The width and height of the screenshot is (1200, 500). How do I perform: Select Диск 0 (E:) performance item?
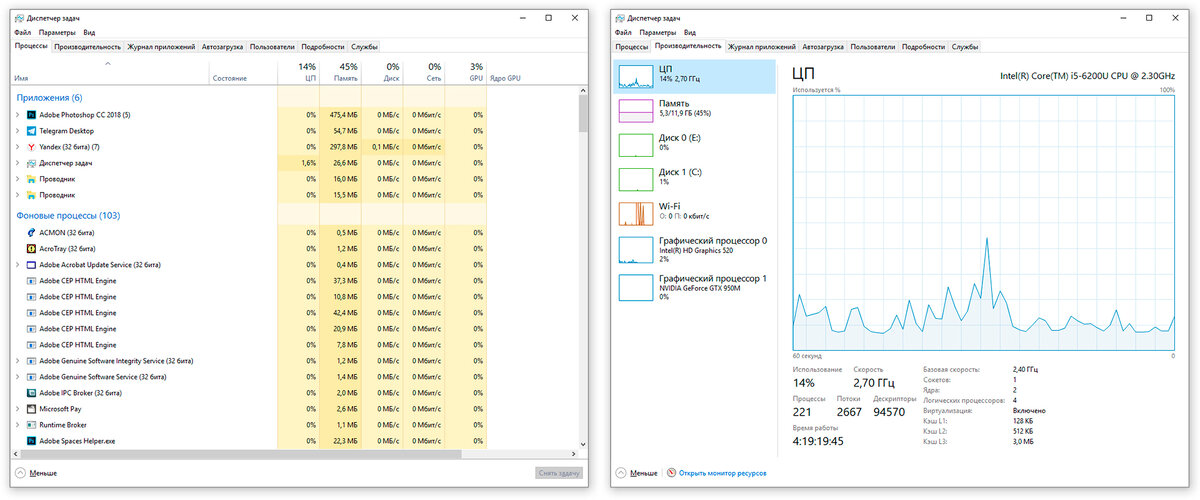(x=695, y=146)
